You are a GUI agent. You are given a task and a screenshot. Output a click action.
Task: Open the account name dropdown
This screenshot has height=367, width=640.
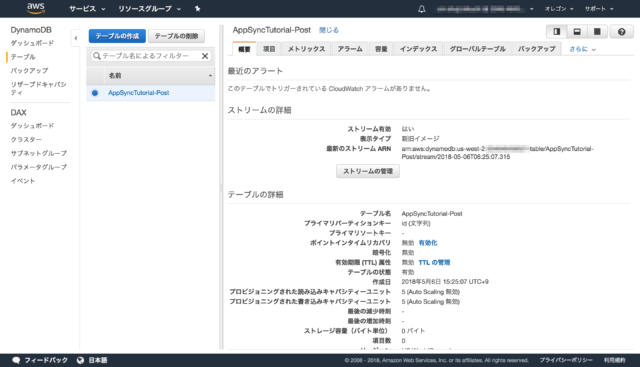[485, 9]
